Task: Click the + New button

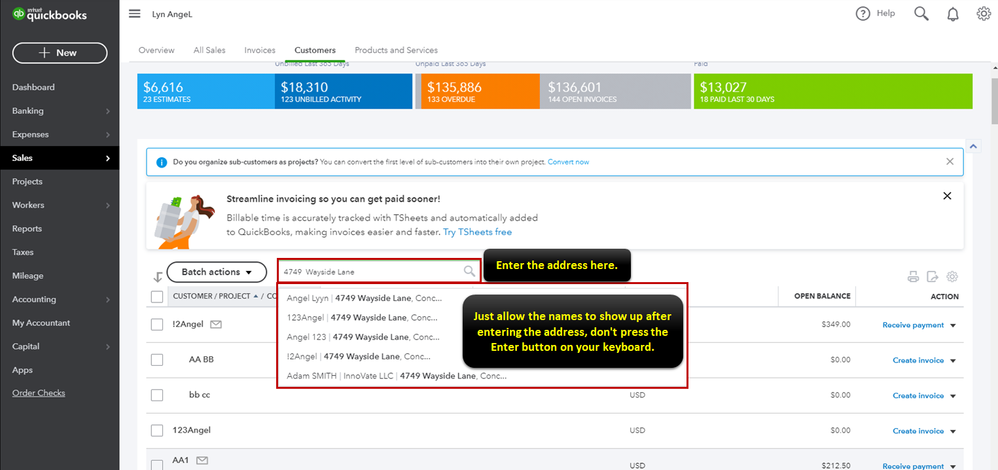Action: point(60,53)
